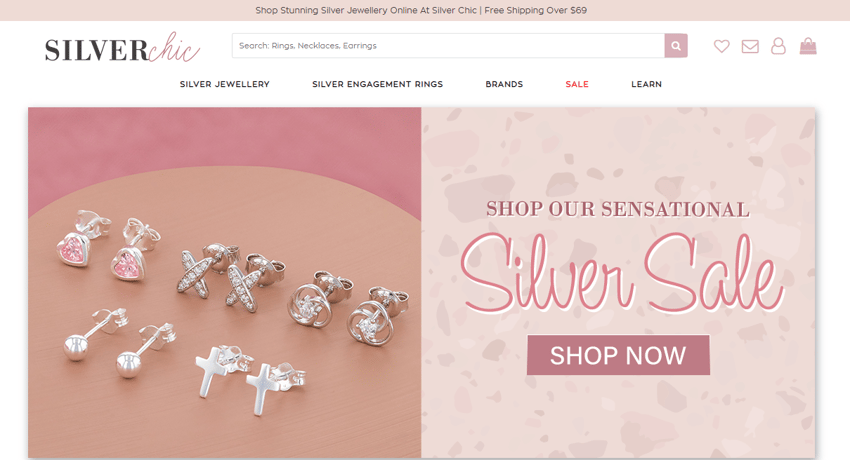
Task: Focus the product search field
Action: (x=448, y=46)
